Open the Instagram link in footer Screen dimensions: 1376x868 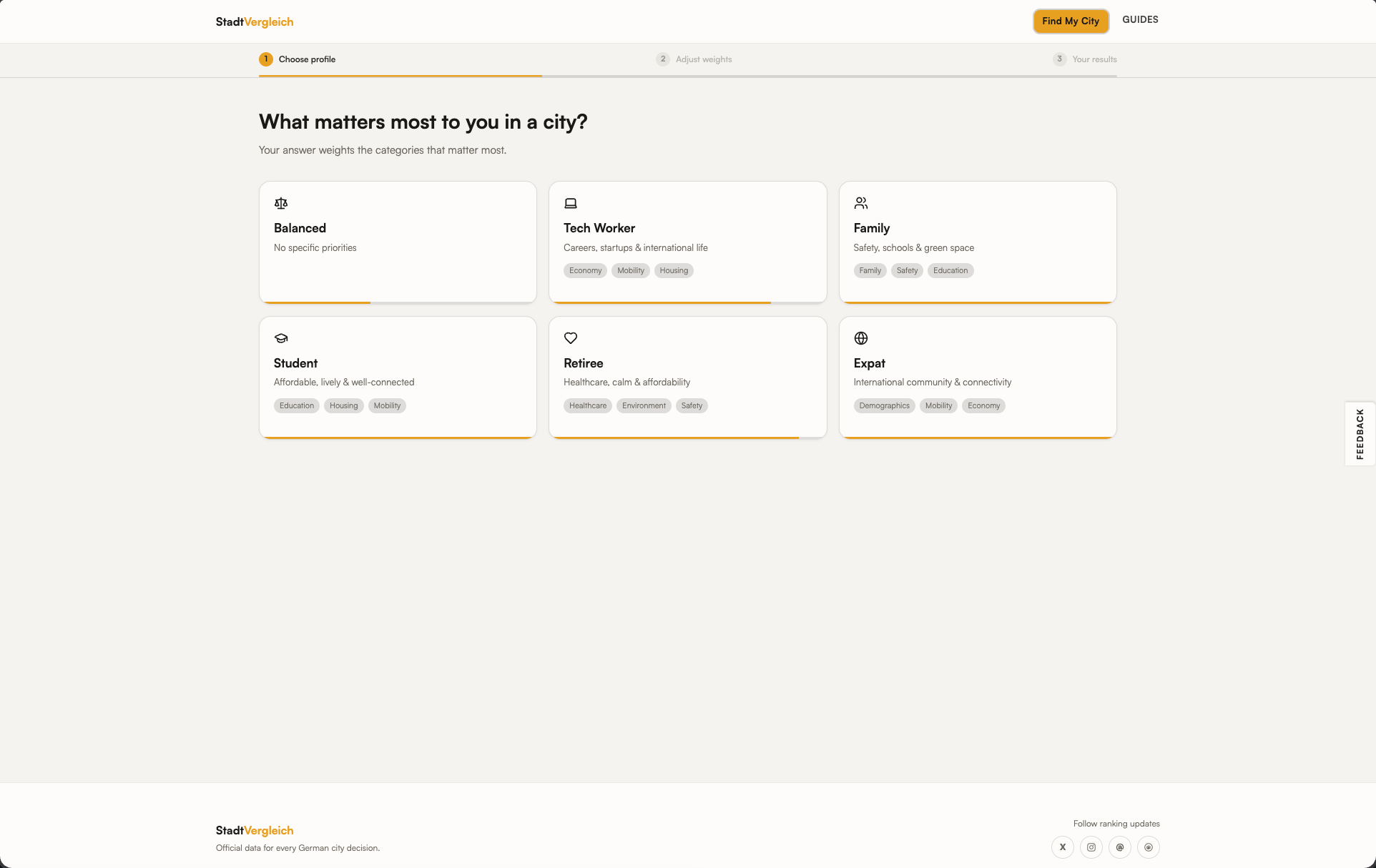[1091, 847]
